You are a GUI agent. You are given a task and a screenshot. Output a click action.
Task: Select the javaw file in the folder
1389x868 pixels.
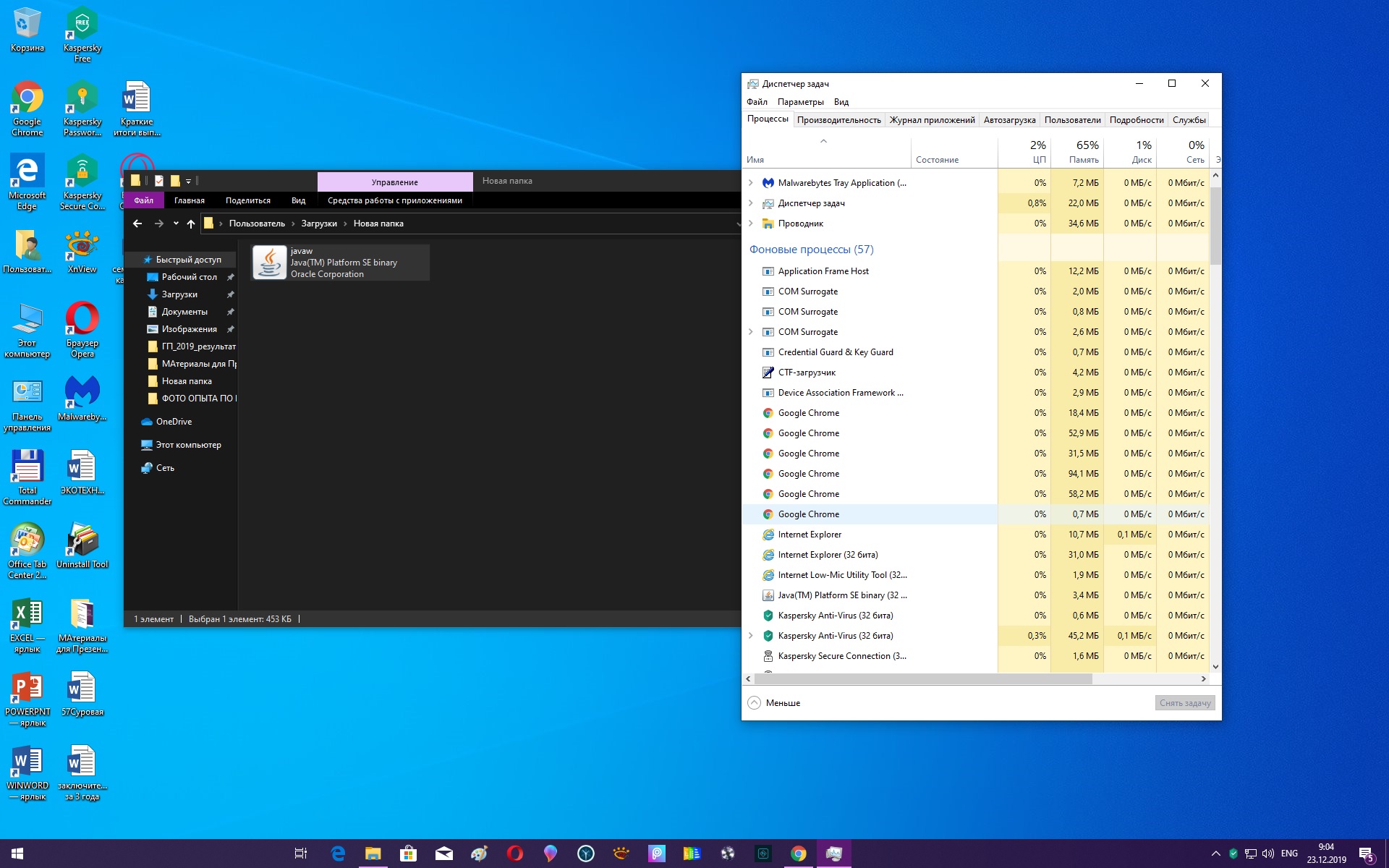340,263
